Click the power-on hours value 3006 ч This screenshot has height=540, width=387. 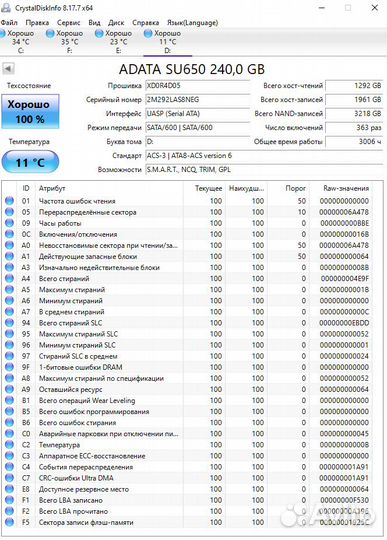tap(354, 142)
